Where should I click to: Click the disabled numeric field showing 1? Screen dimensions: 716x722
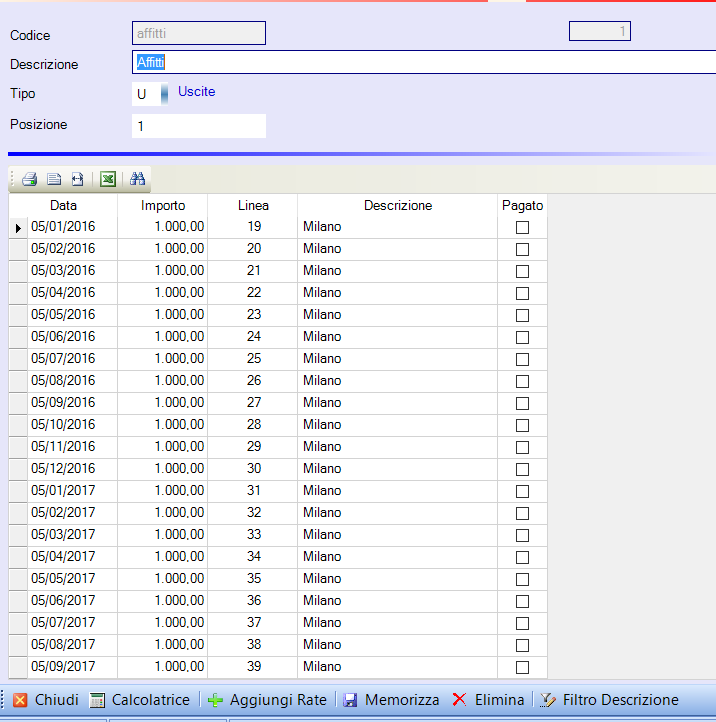tap(600, 31)
